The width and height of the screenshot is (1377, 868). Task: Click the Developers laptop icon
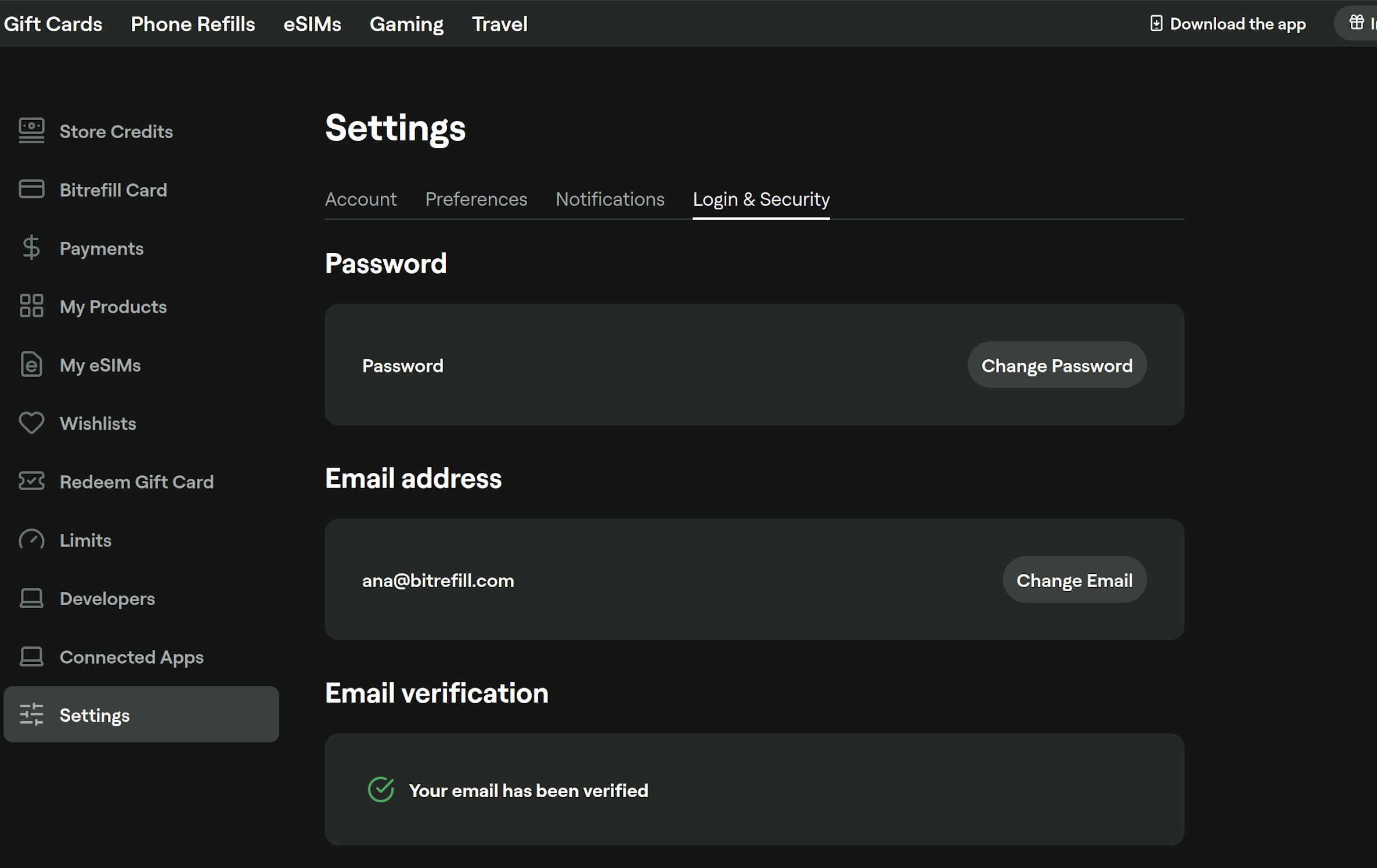coord(31,598)
